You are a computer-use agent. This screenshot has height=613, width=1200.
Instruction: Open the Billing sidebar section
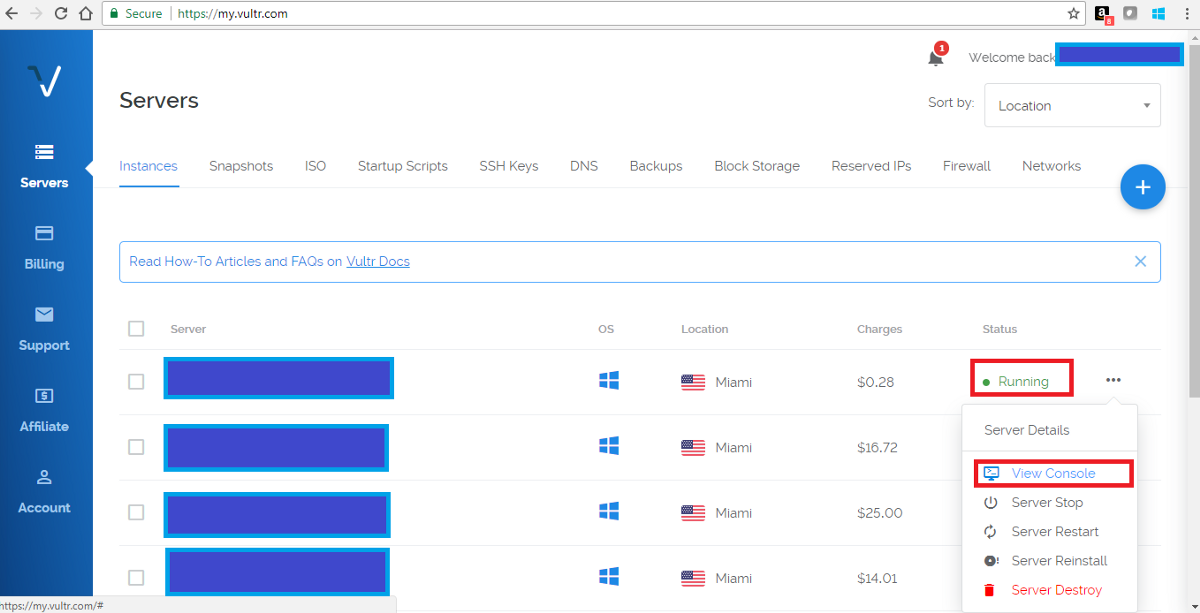tap(44, 248)
